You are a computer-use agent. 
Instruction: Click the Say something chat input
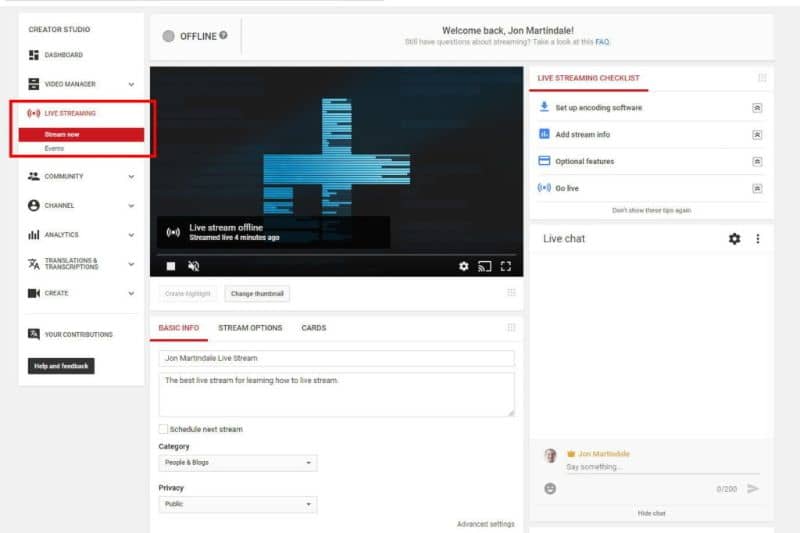(662, 467)
